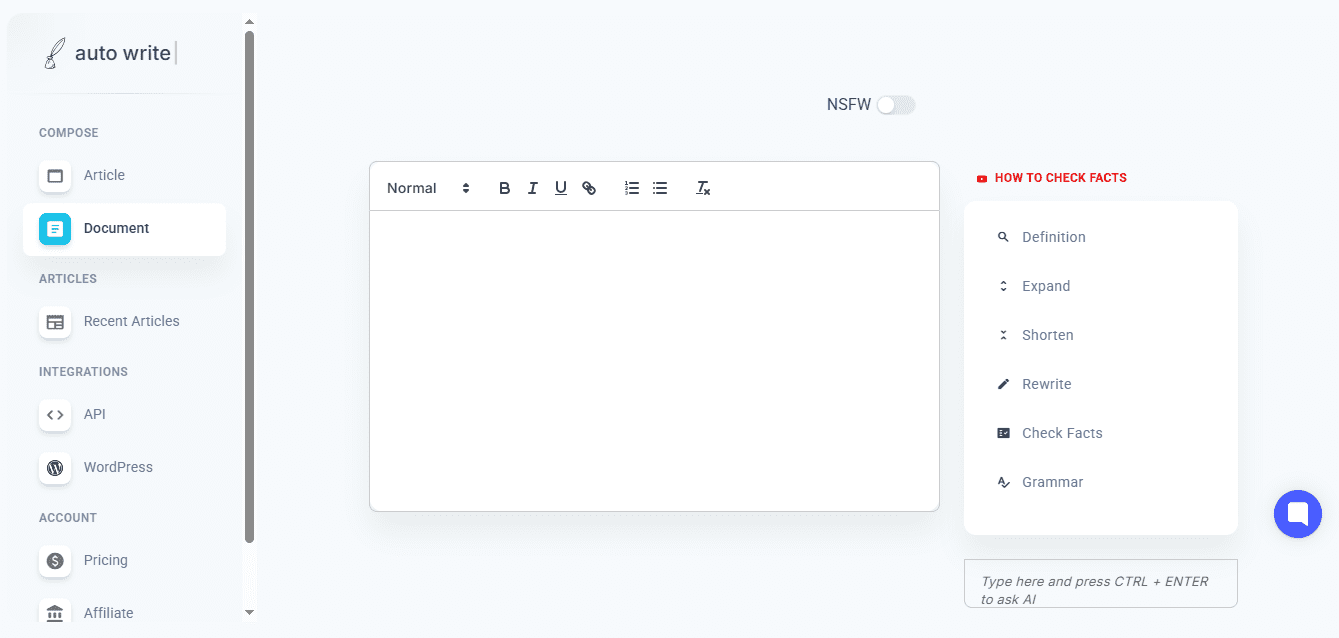Open the WordPress integration page

point(118,467)
